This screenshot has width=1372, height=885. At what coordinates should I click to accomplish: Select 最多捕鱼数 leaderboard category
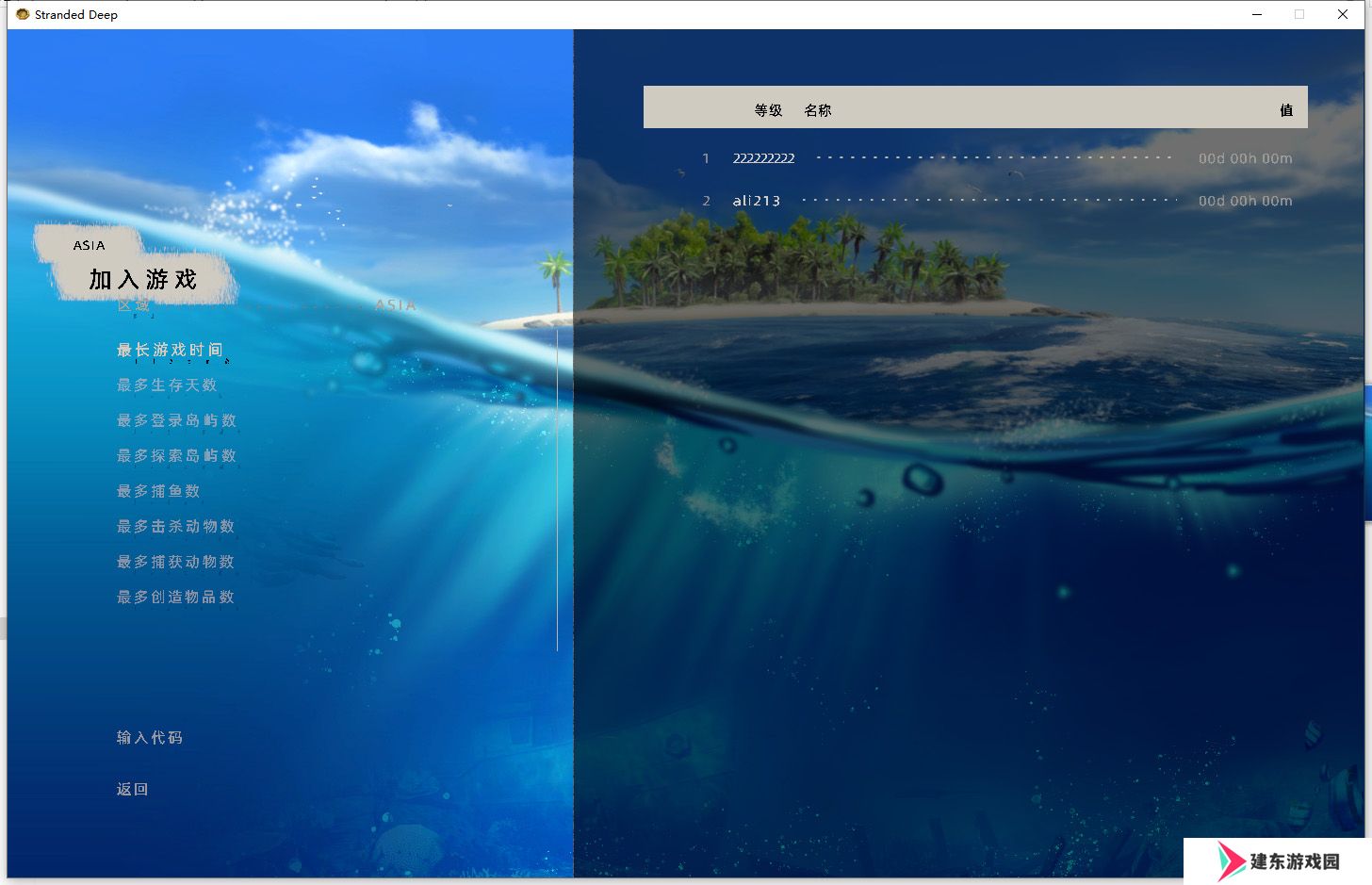coord(158,491)
